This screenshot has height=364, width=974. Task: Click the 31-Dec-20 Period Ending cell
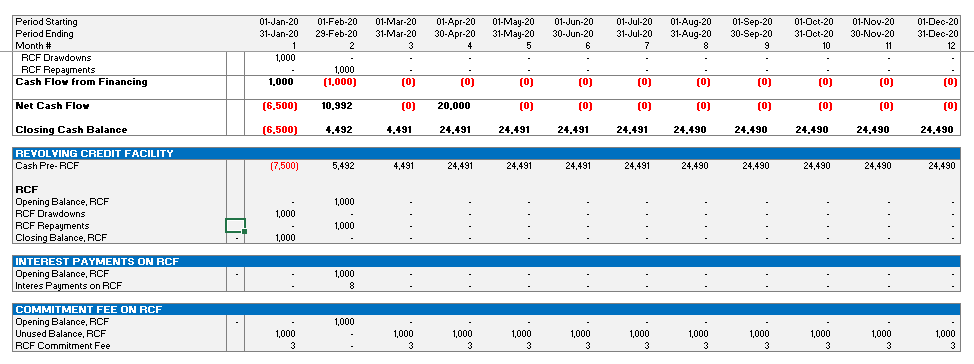(937, 34)
